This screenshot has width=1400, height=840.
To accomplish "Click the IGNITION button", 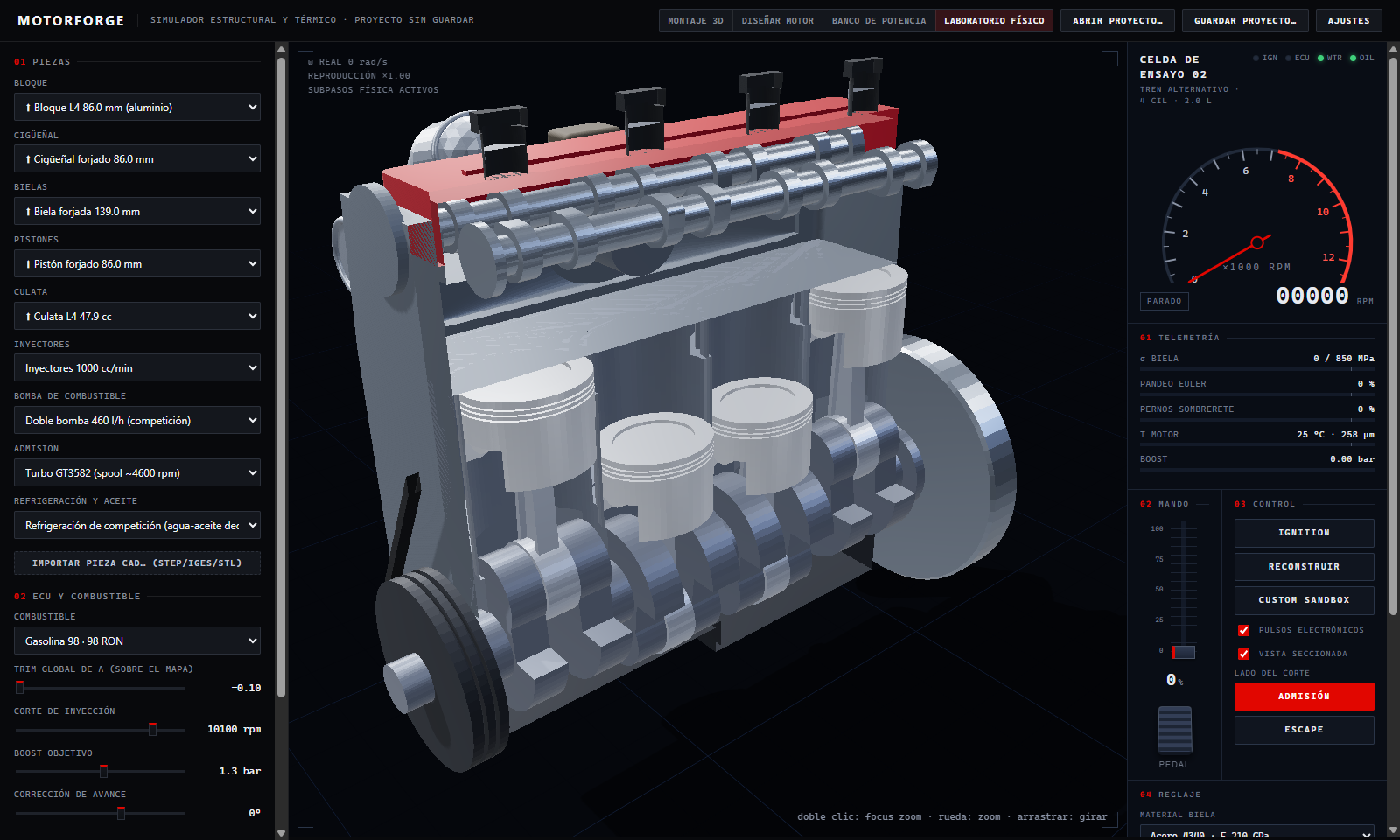I will pos(1304,533).
